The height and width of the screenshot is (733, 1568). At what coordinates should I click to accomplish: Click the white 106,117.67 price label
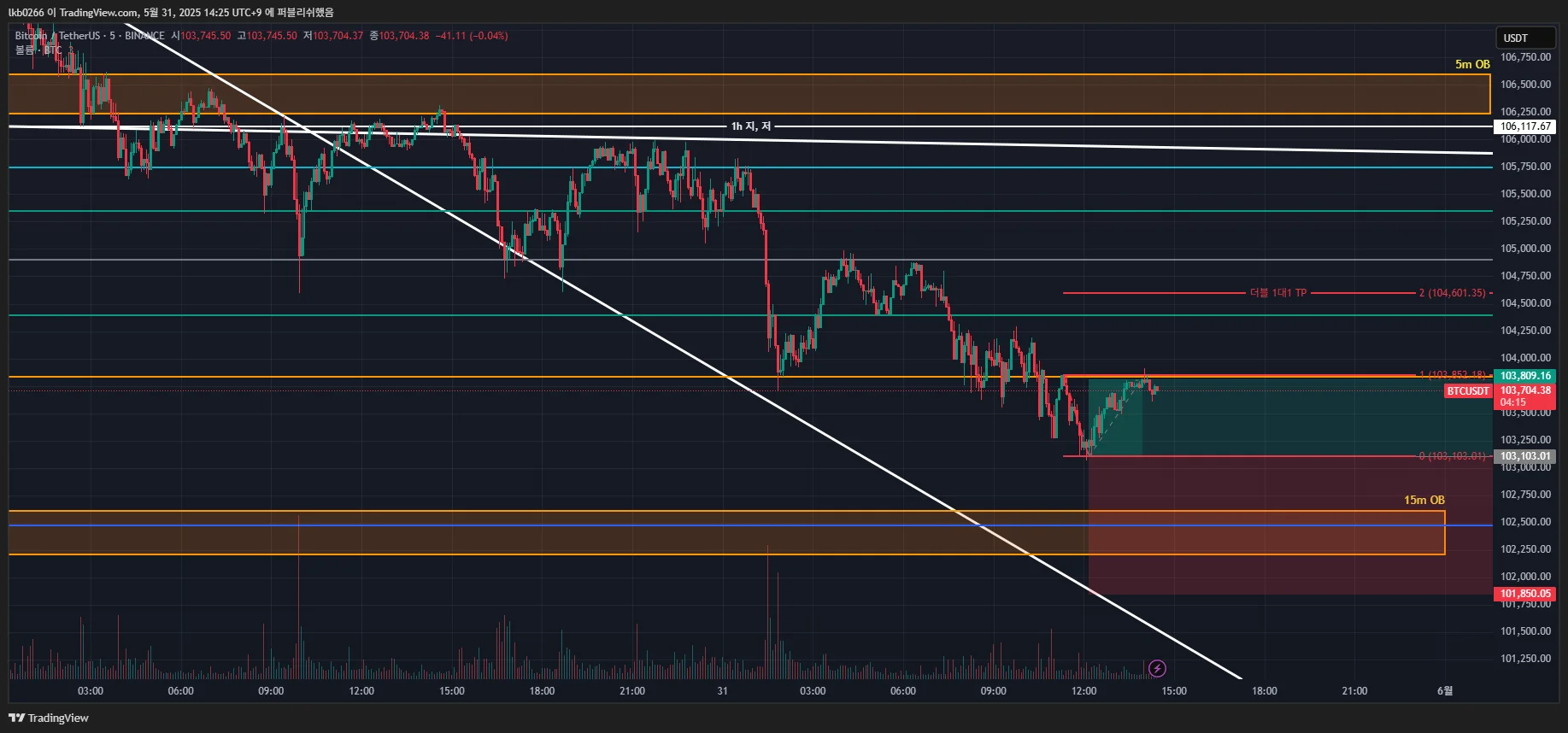point(1525,126)
